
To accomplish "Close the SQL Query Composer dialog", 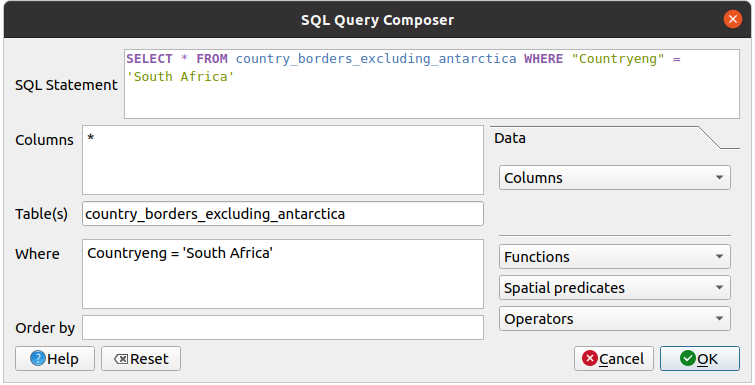I will [732, 19].
